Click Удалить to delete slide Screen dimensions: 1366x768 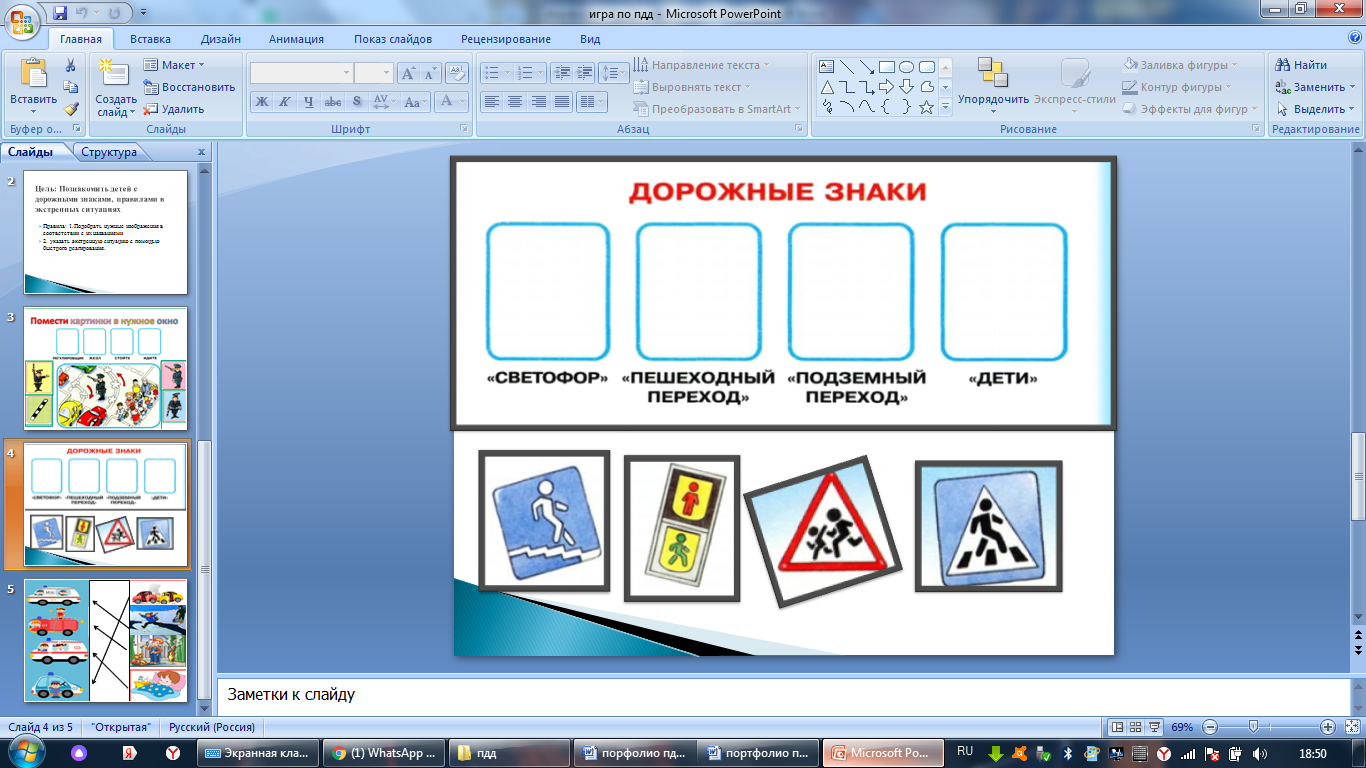(175, 109)
